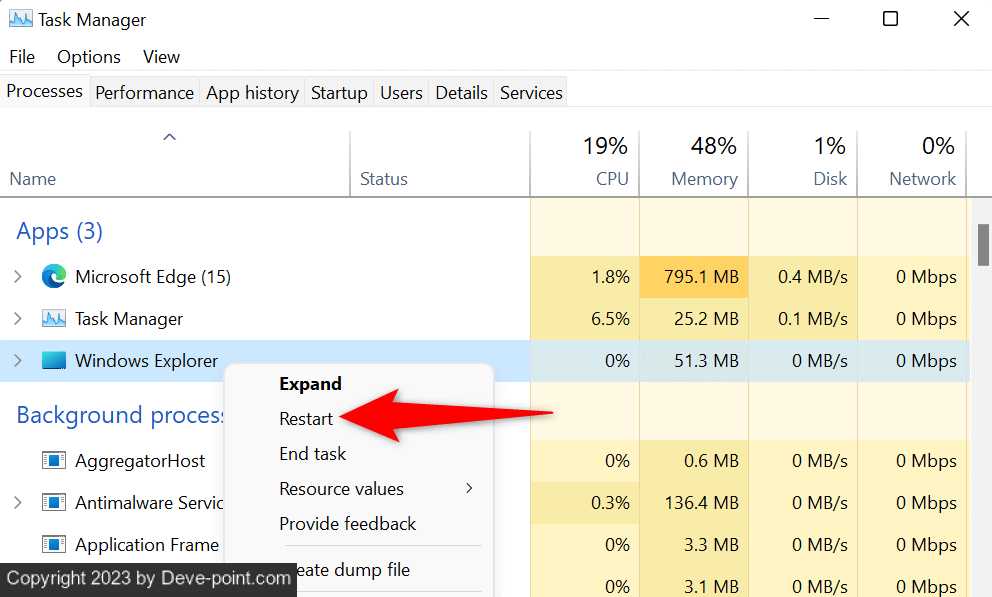Open the Resource values submenu arrow
Image resolution: width=992 pixels, height=597 pixels.
(469, 489)
